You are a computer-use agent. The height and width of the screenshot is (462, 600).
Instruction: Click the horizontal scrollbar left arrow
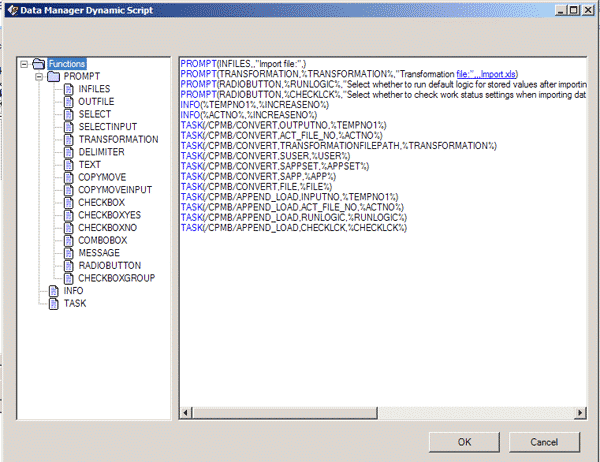[x=186, y=413]
